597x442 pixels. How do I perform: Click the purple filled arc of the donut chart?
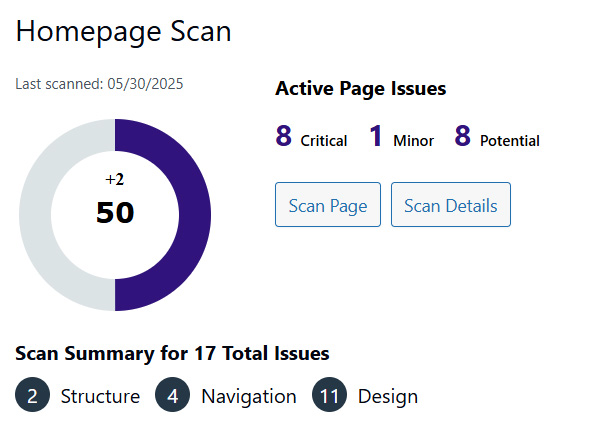pyautogui.click(x=194, y=215)
